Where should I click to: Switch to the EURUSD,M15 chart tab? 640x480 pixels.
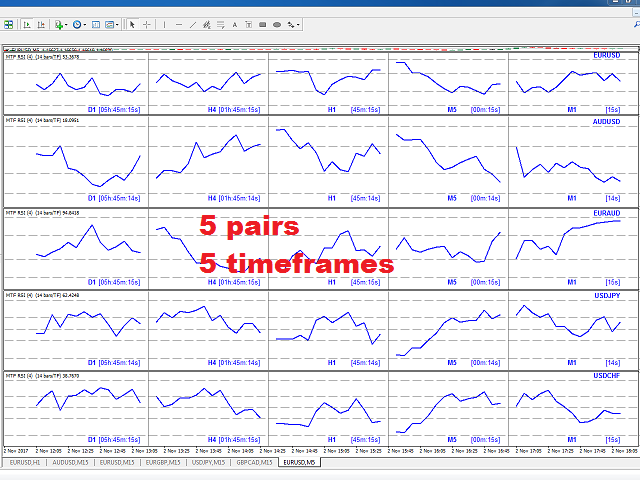pos(117,462)
